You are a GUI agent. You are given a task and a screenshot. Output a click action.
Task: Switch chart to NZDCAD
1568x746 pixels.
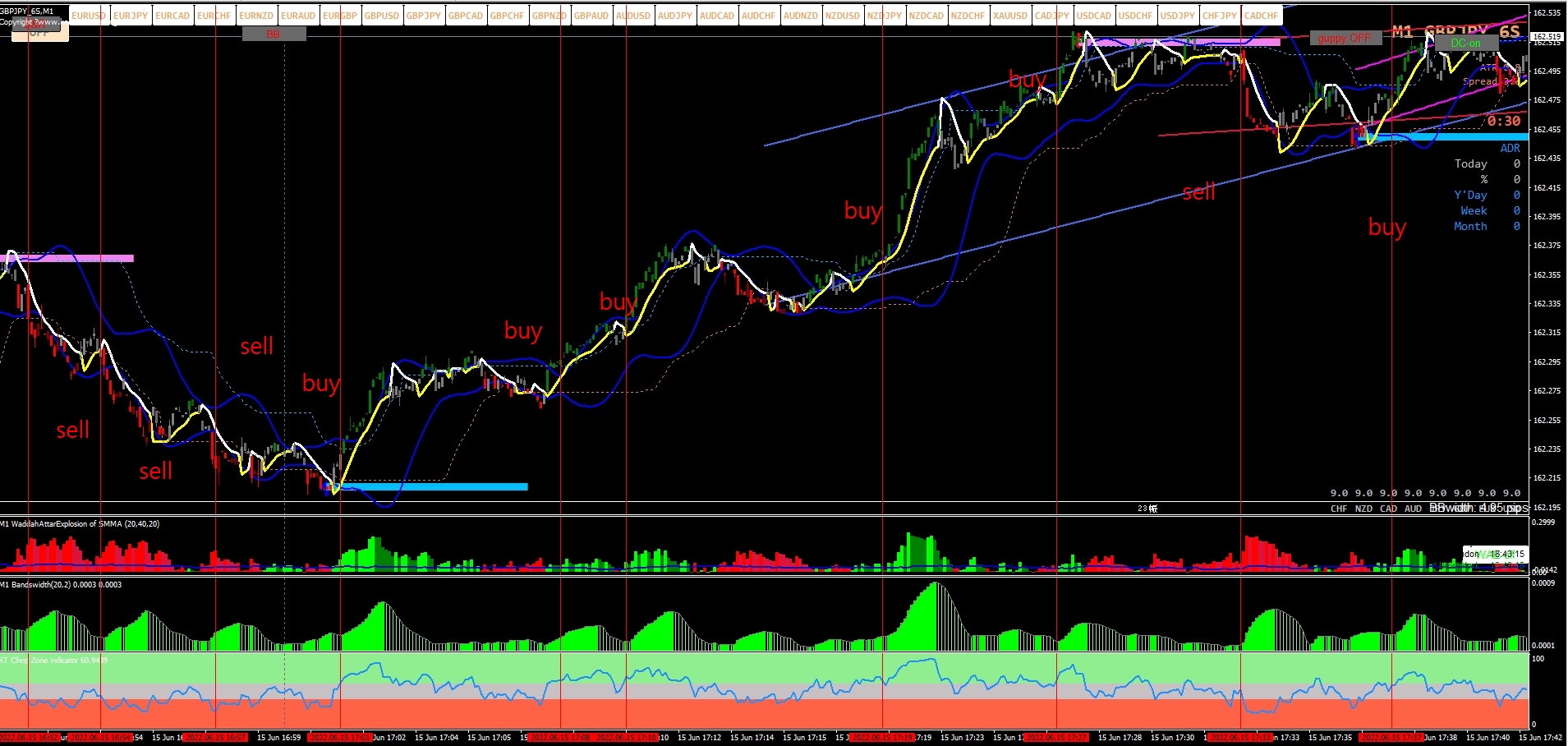click(927, 16)
